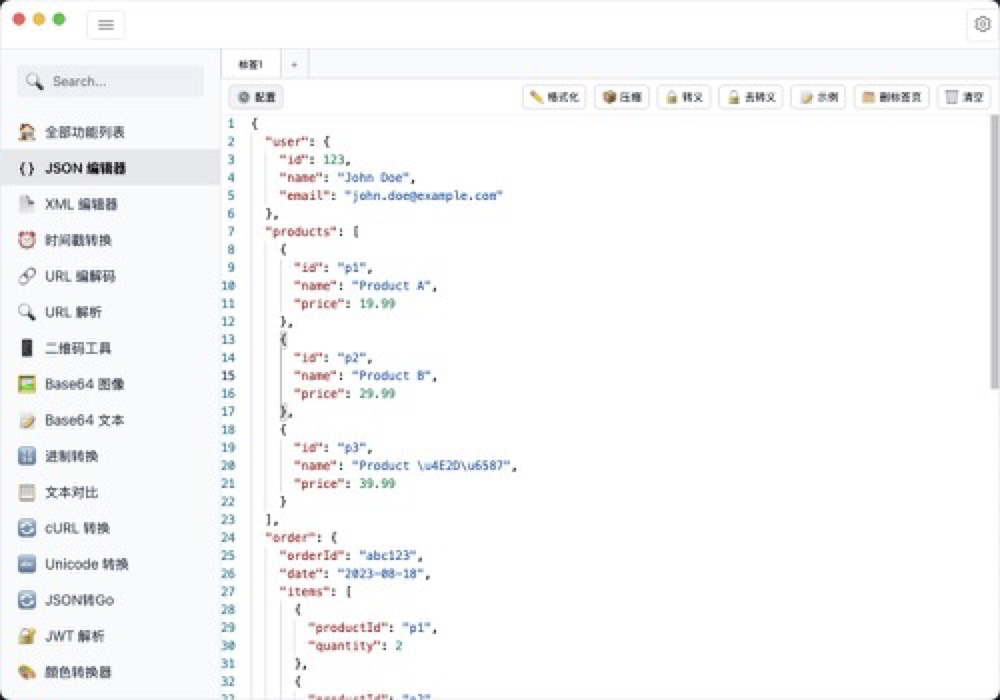Switch to the 标签1 tab
Viewport: 1000px width, 700px height.
point(252,62)
